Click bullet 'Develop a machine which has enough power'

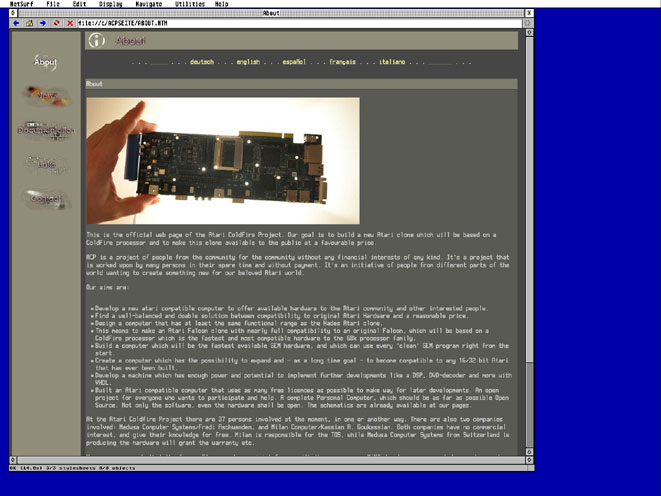point(304,379)
